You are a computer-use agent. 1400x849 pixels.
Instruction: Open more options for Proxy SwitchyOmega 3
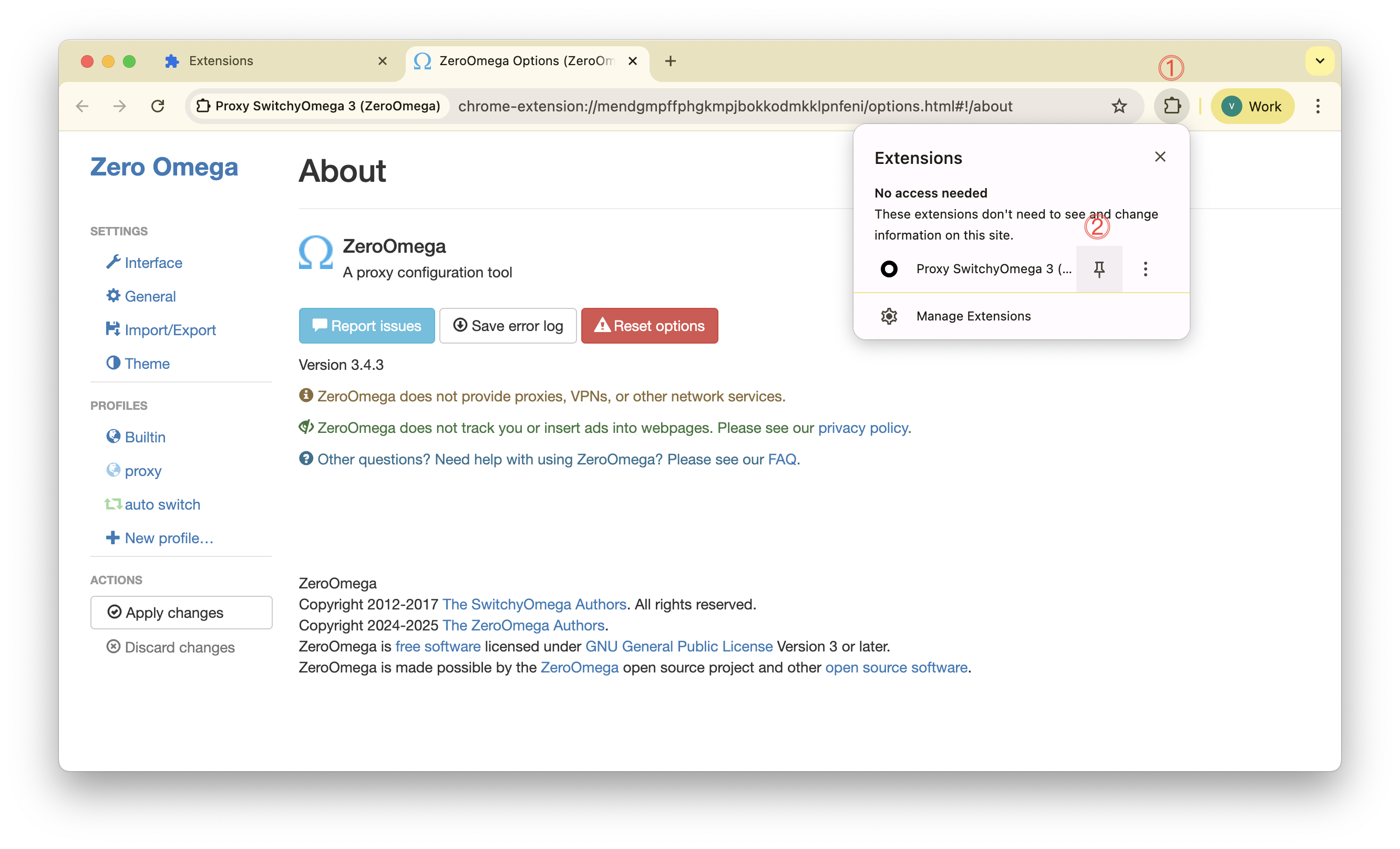point(1145,269)
